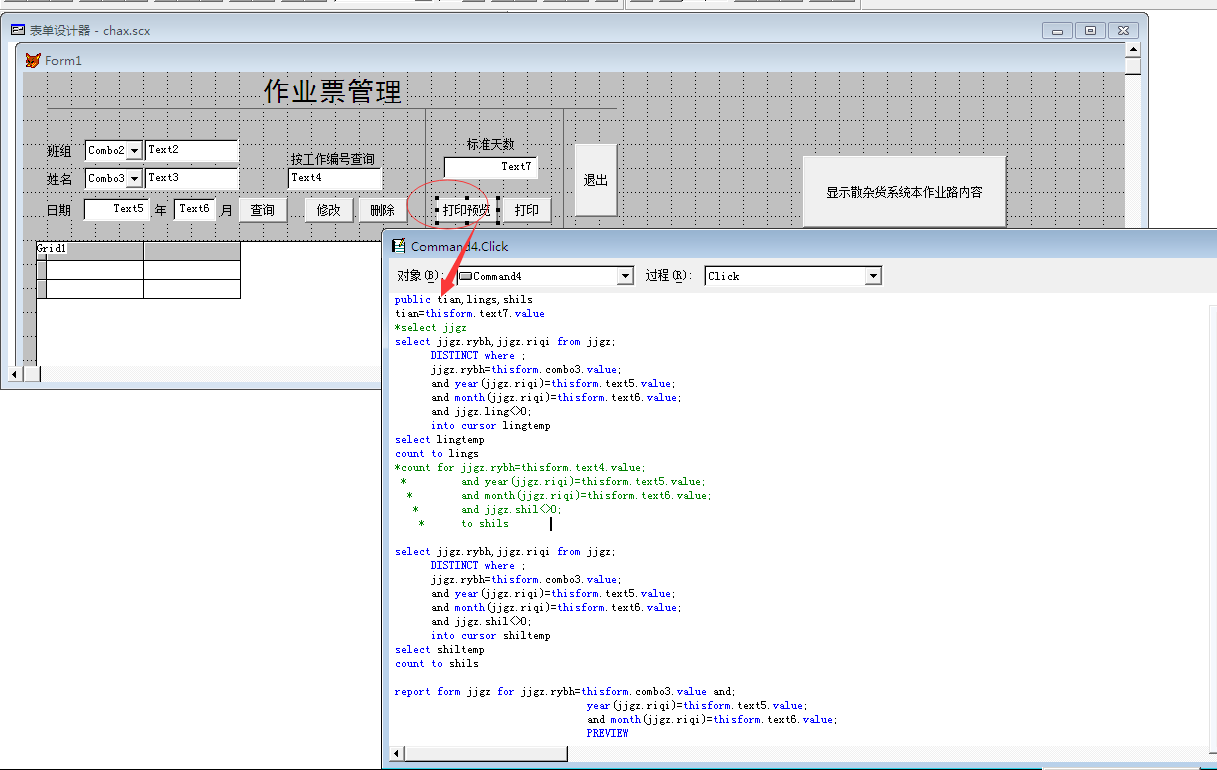Click the form designer scroll left arrow
This screenshot has height=770, width=1217.
click(16, 374)
